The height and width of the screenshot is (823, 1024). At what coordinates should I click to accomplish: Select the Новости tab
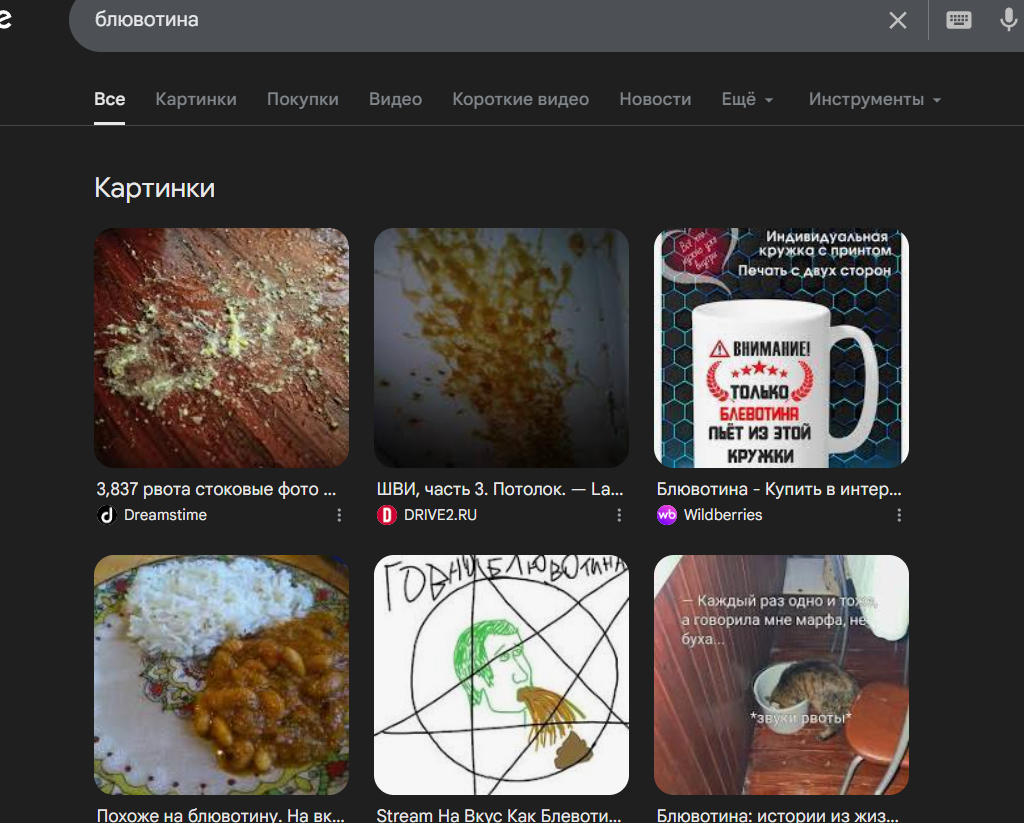[655, 100]
